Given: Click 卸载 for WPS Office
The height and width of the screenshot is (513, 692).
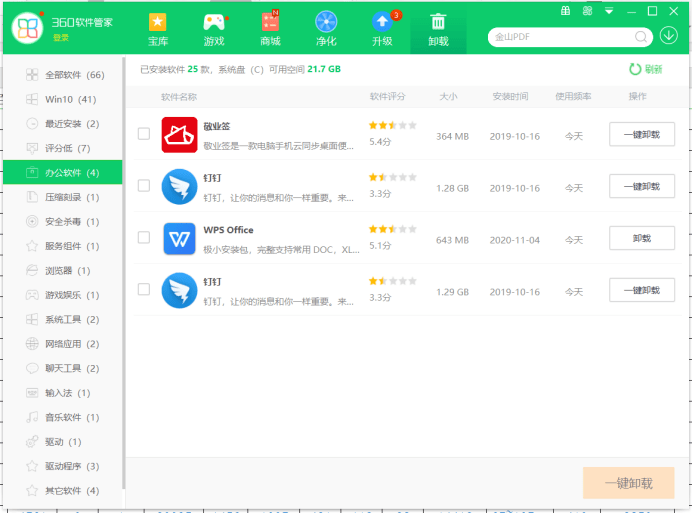Looking at the screenshot, I should coord(642,238).
